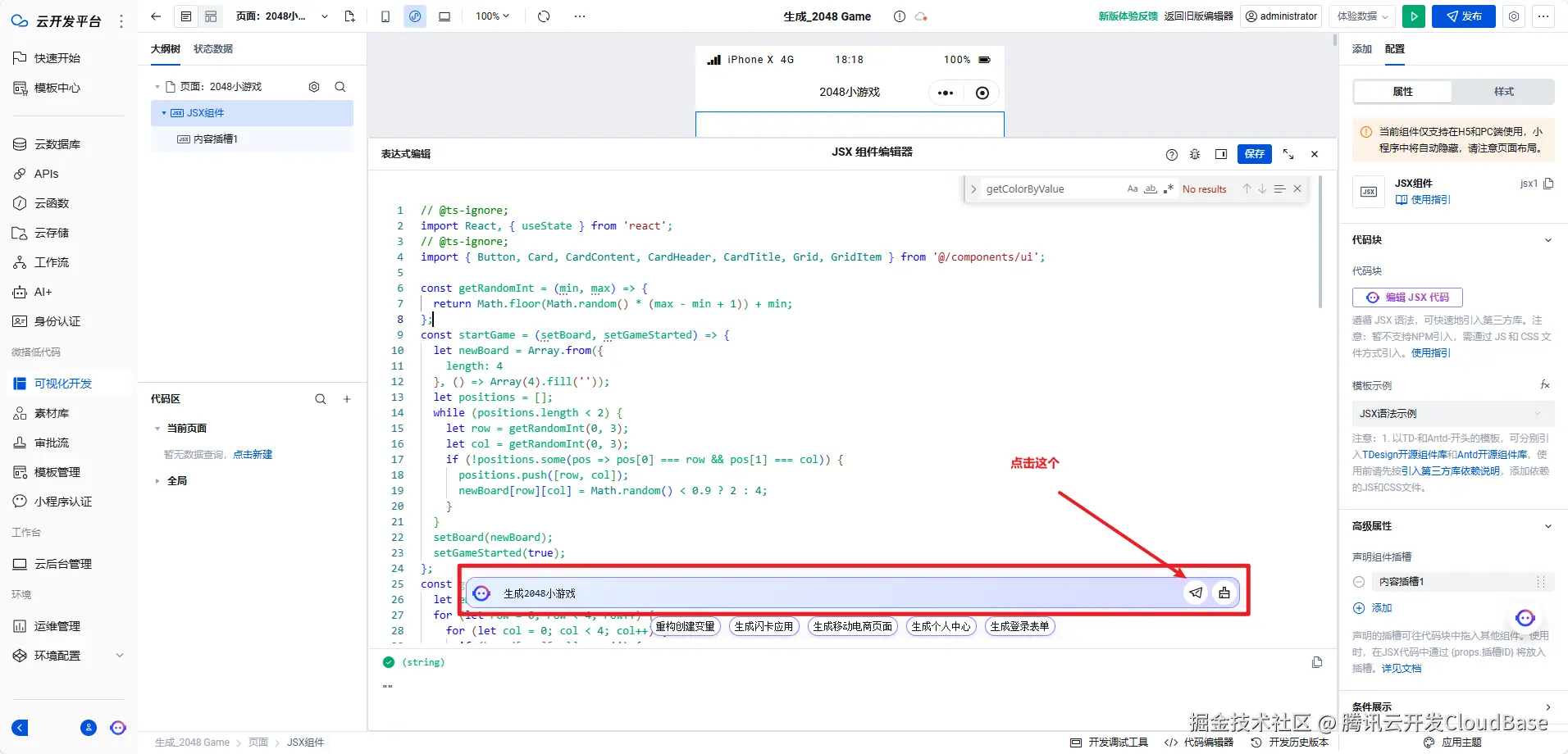Image resolution: width=1568 pixels, height=754 pixels.
Task: Copy the expression result output
Action: pos(1317,662)
